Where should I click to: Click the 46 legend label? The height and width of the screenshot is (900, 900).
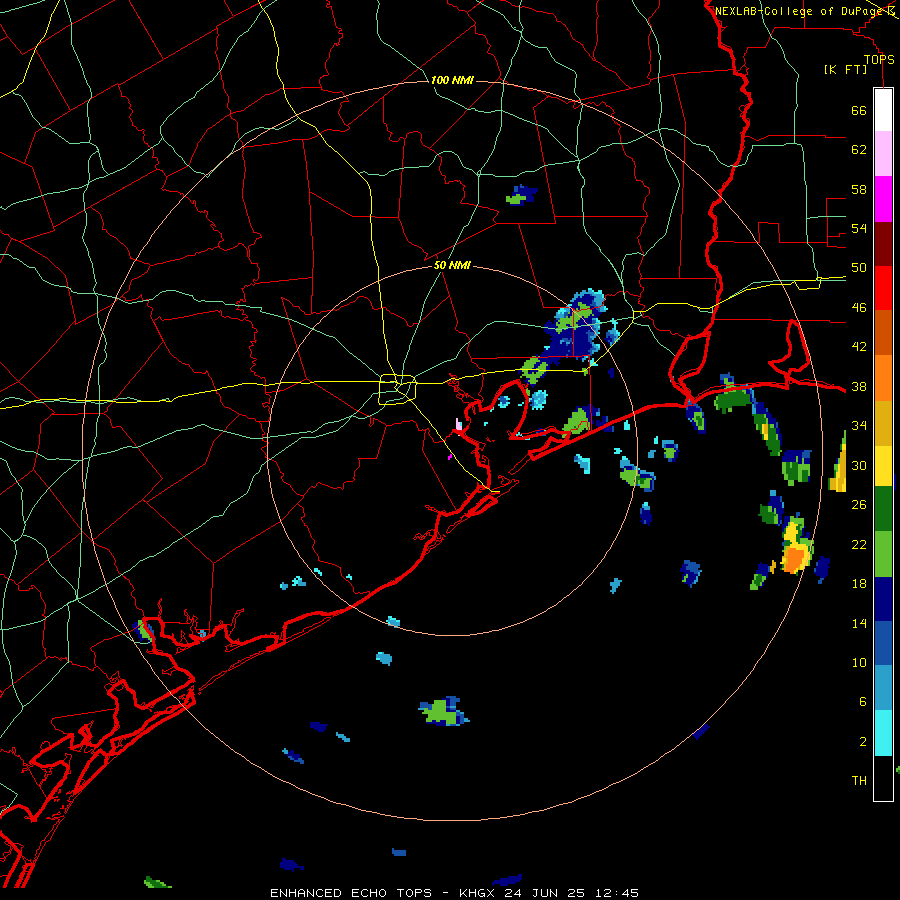tap(859, 308)
